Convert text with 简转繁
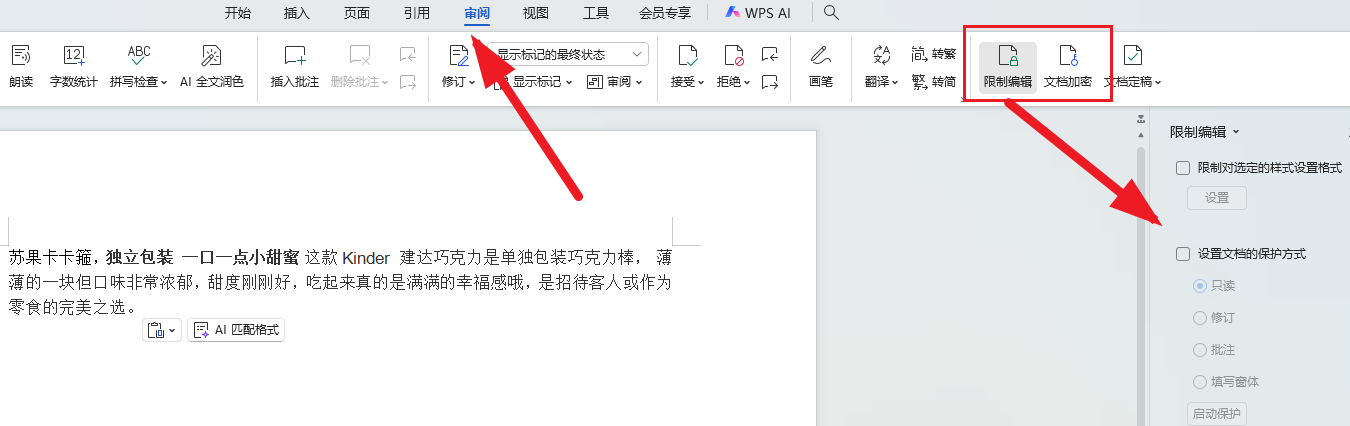The width and height of the screenshot is (1350, 426). pos(934,54)
